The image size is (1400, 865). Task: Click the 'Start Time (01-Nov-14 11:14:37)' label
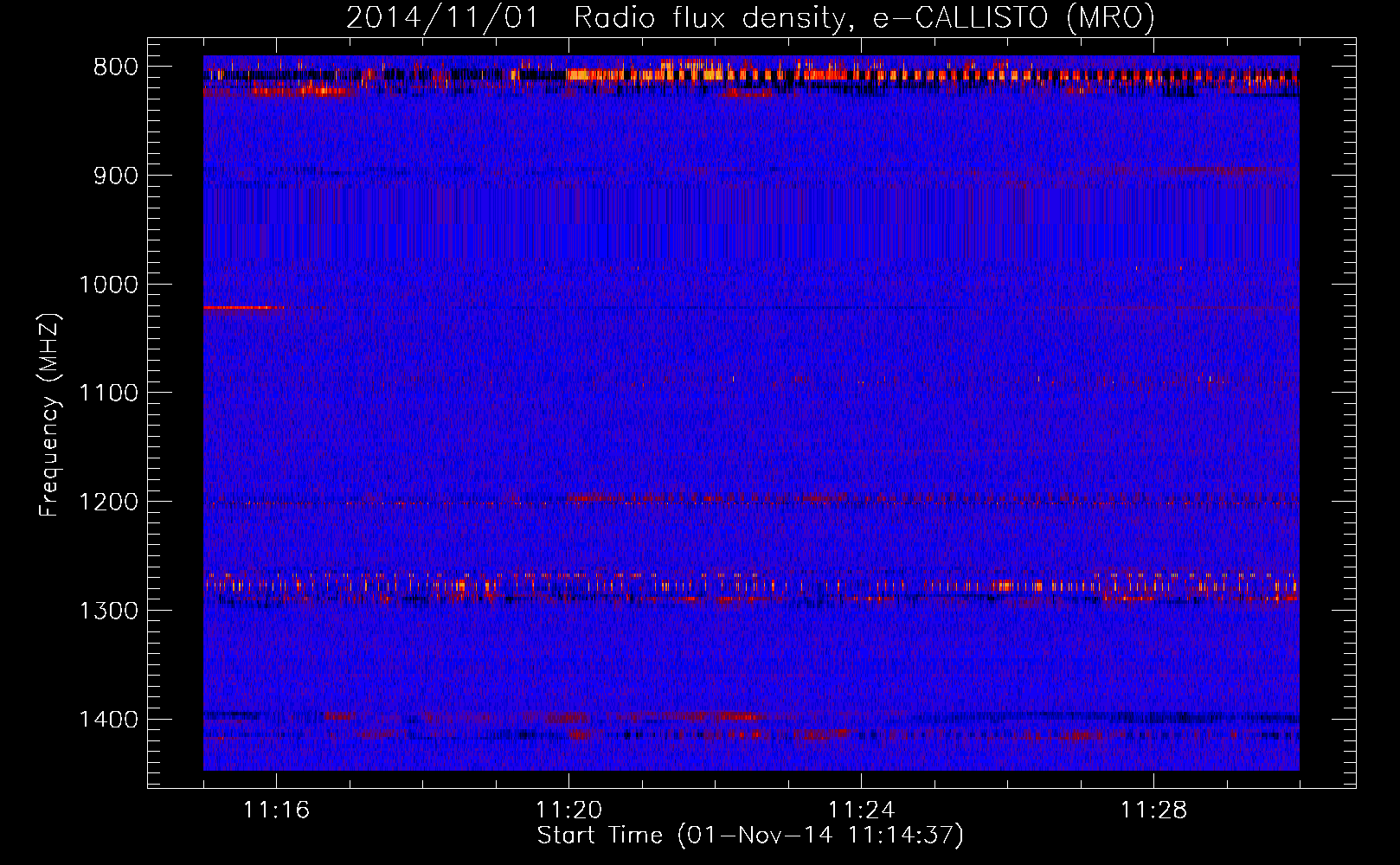pos(750,836)
